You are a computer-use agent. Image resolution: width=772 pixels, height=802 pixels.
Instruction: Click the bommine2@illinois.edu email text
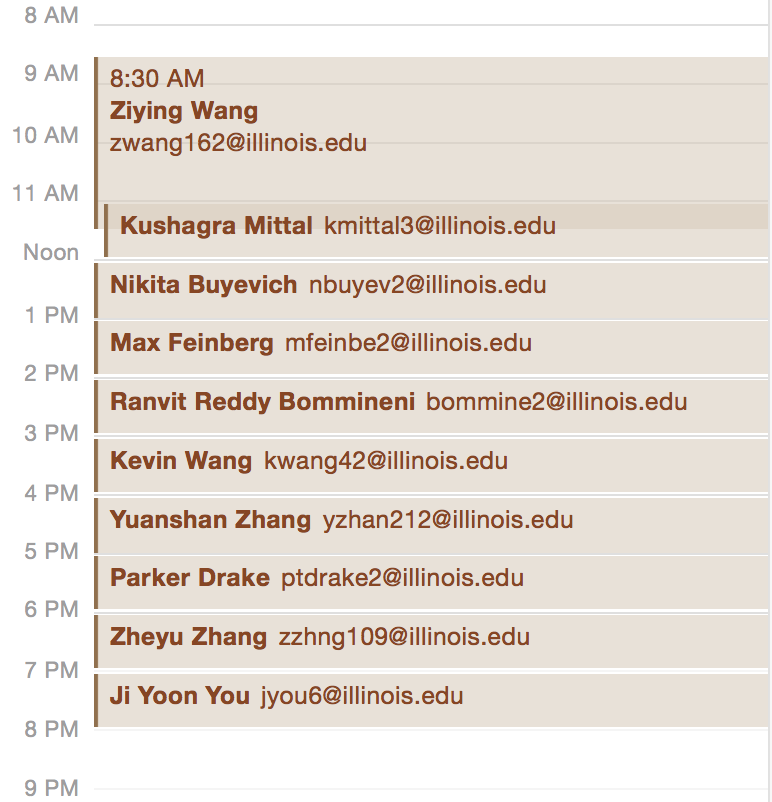[556, 402]
